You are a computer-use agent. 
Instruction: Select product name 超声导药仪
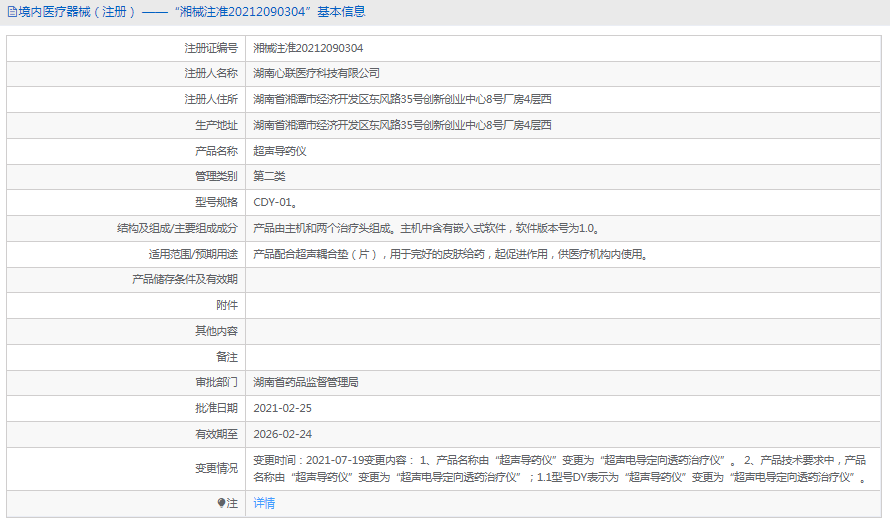(x=280, y=151)
